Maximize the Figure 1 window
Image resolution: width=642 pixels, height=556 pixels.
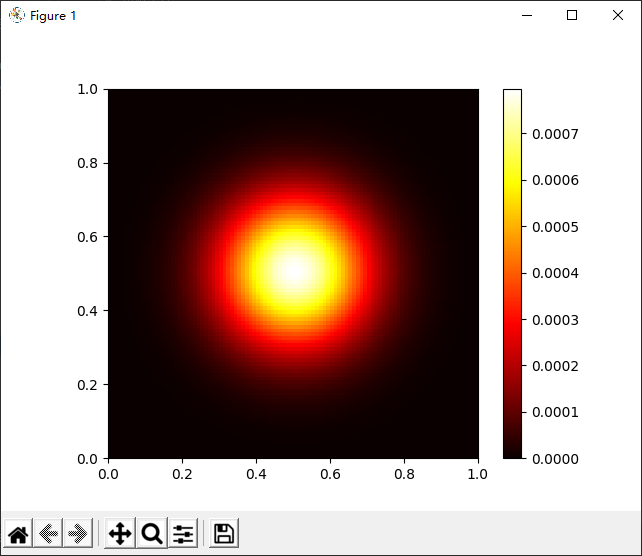[572, 16]
